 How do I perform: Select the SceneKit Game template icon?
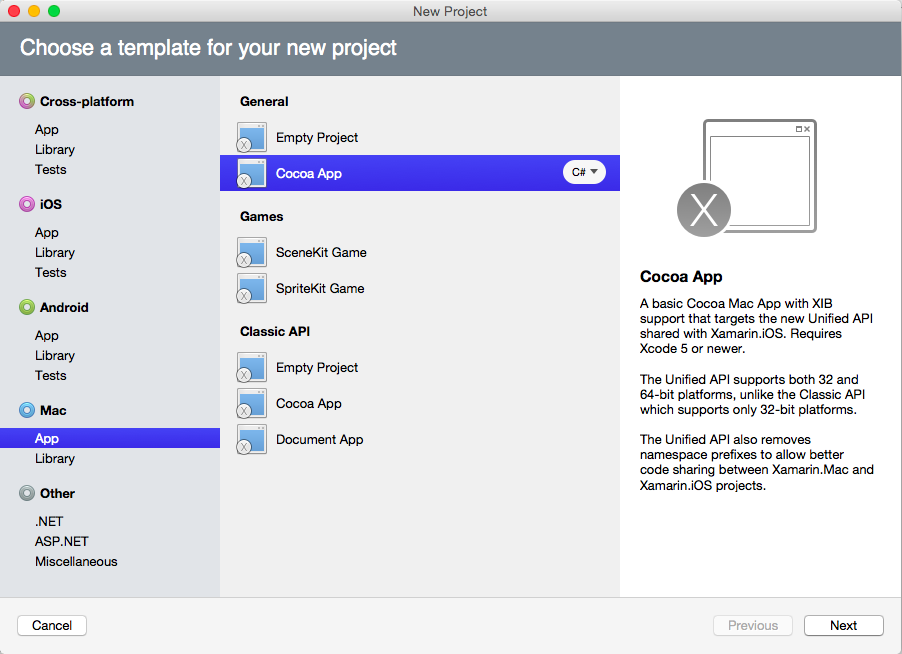(251, 252)
